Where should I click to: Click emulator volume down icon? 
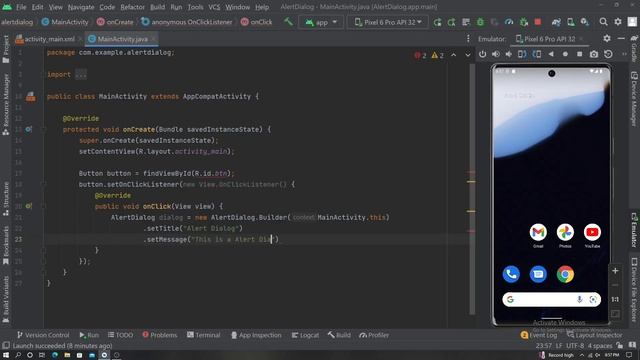pos(509,54)
